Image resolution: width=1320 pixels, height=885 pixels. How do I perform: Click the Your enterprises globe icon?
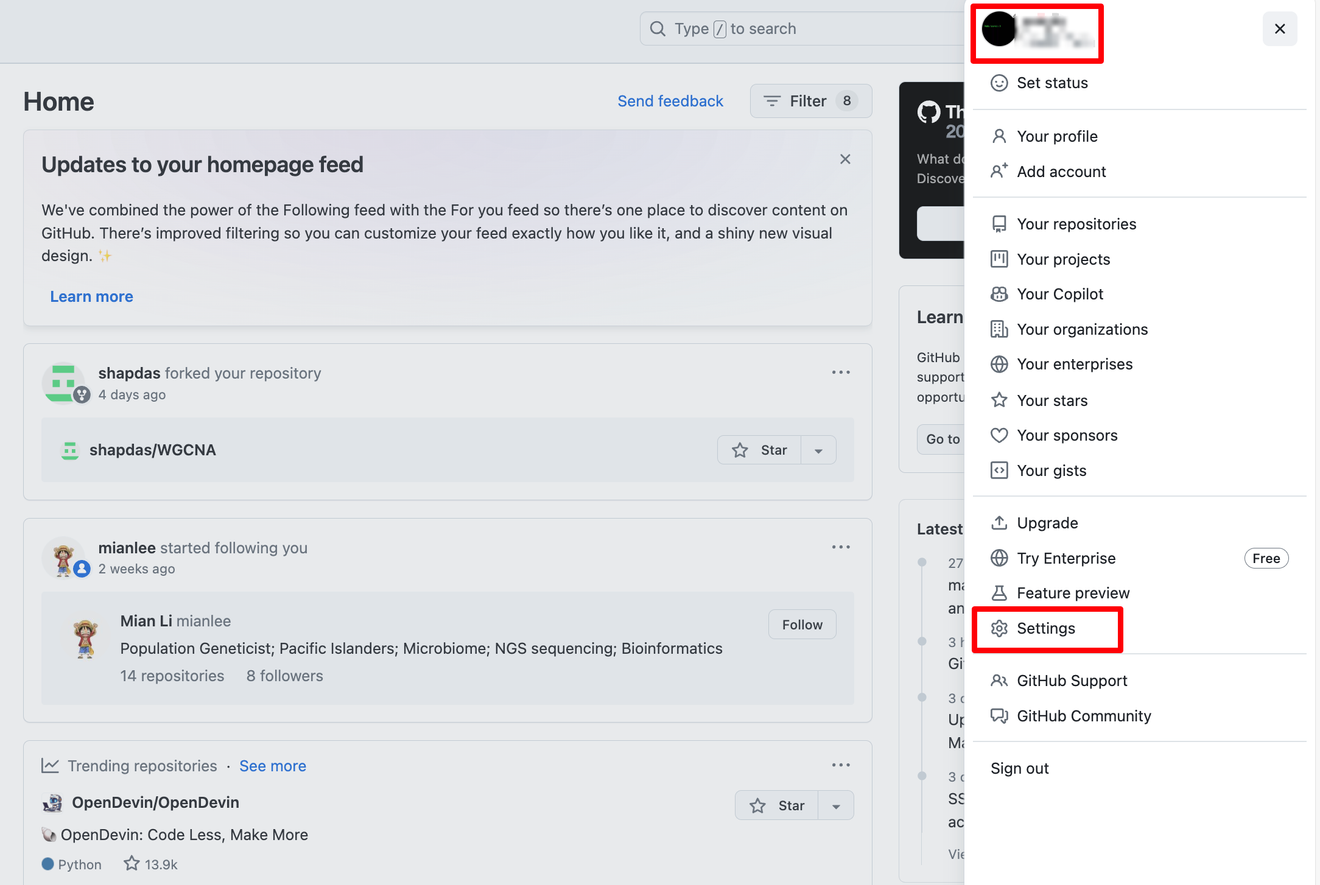(x=999, y=364)
